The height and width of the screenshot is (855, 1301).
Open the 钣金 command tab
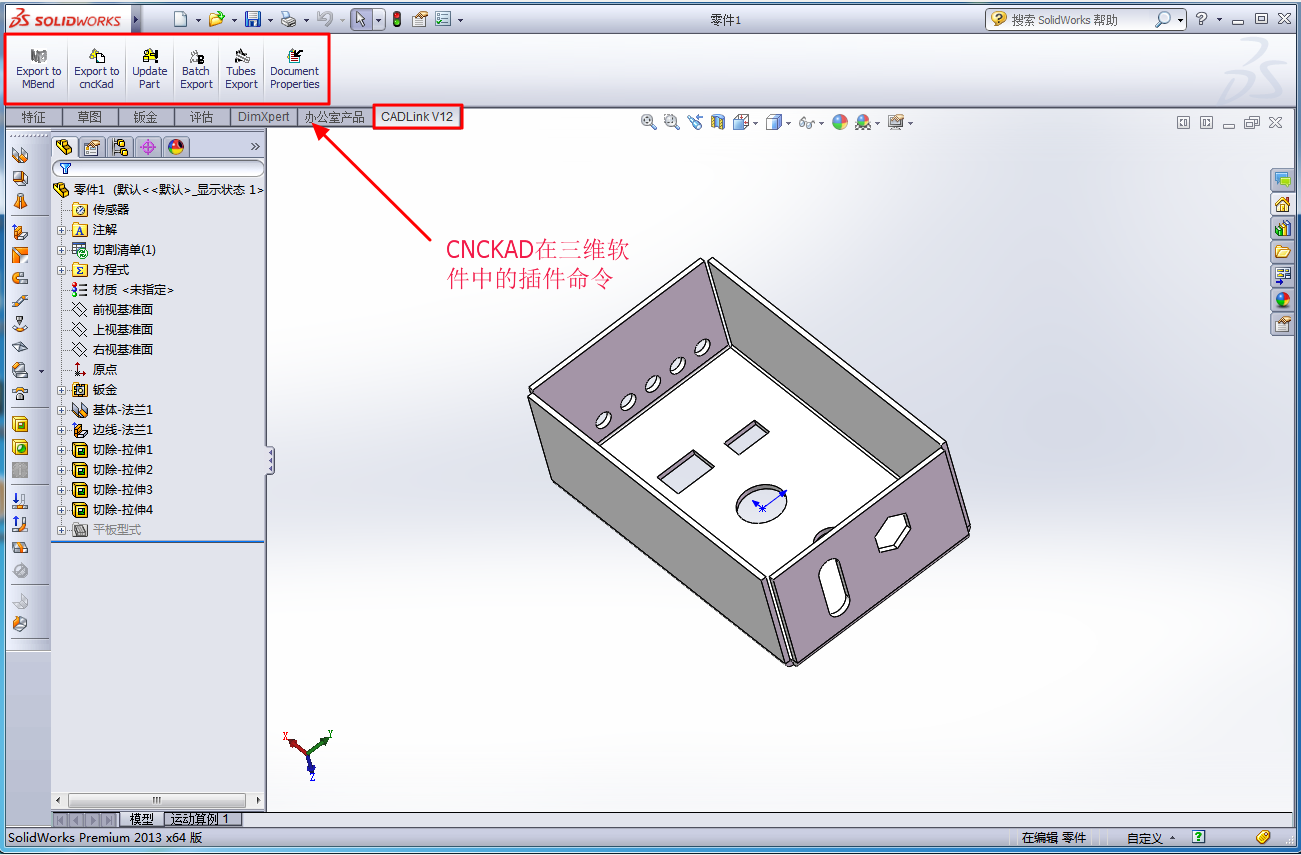146,117
